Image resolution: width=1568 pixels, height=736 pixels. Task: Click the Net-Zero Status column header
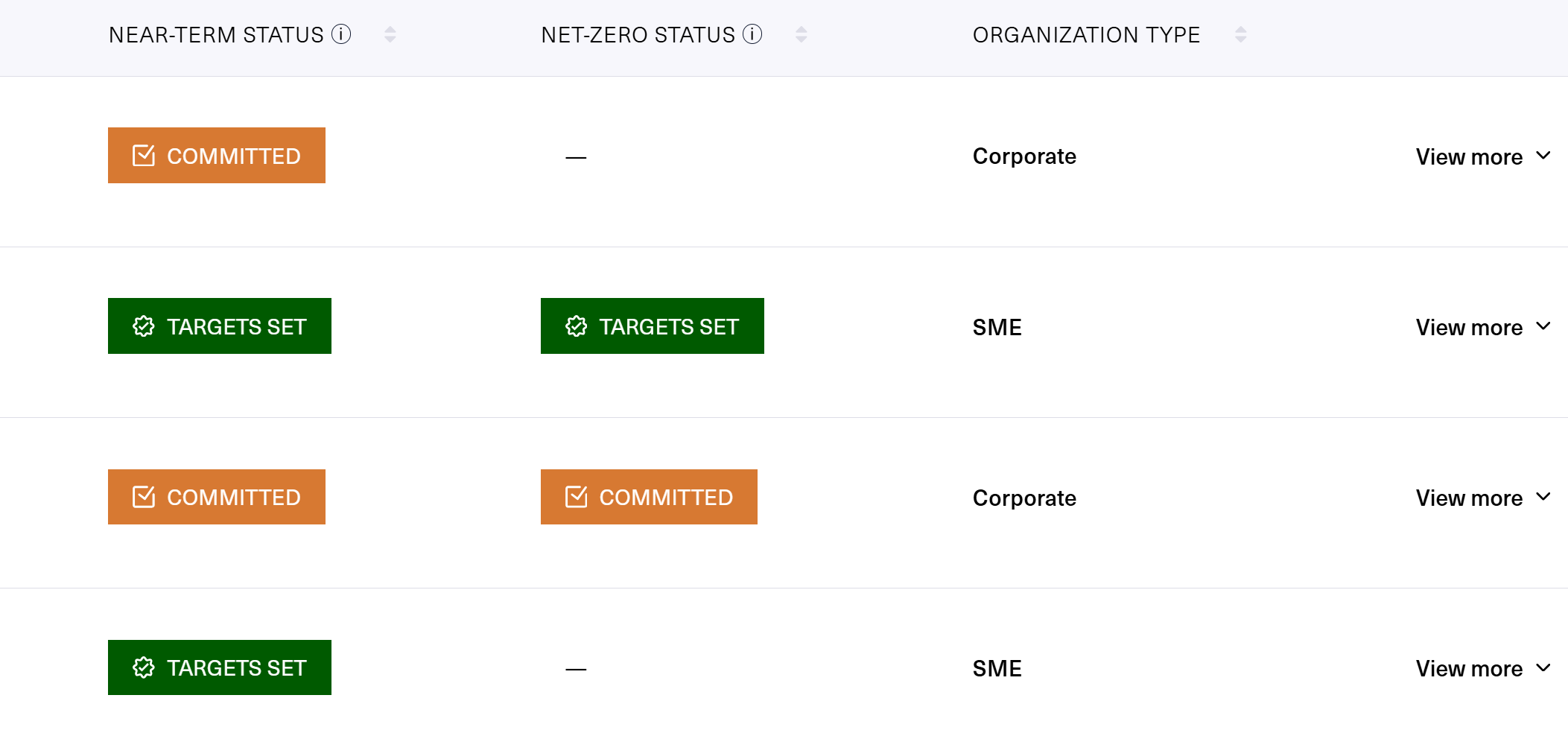pyautogui.click(x=638, y=35)
